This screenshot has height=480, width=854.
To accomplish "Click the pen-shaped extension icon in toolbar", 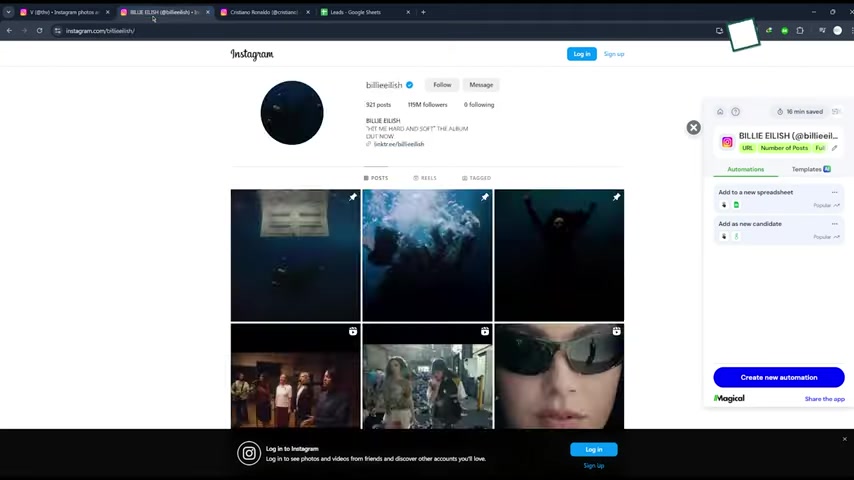I will (769, 31).
